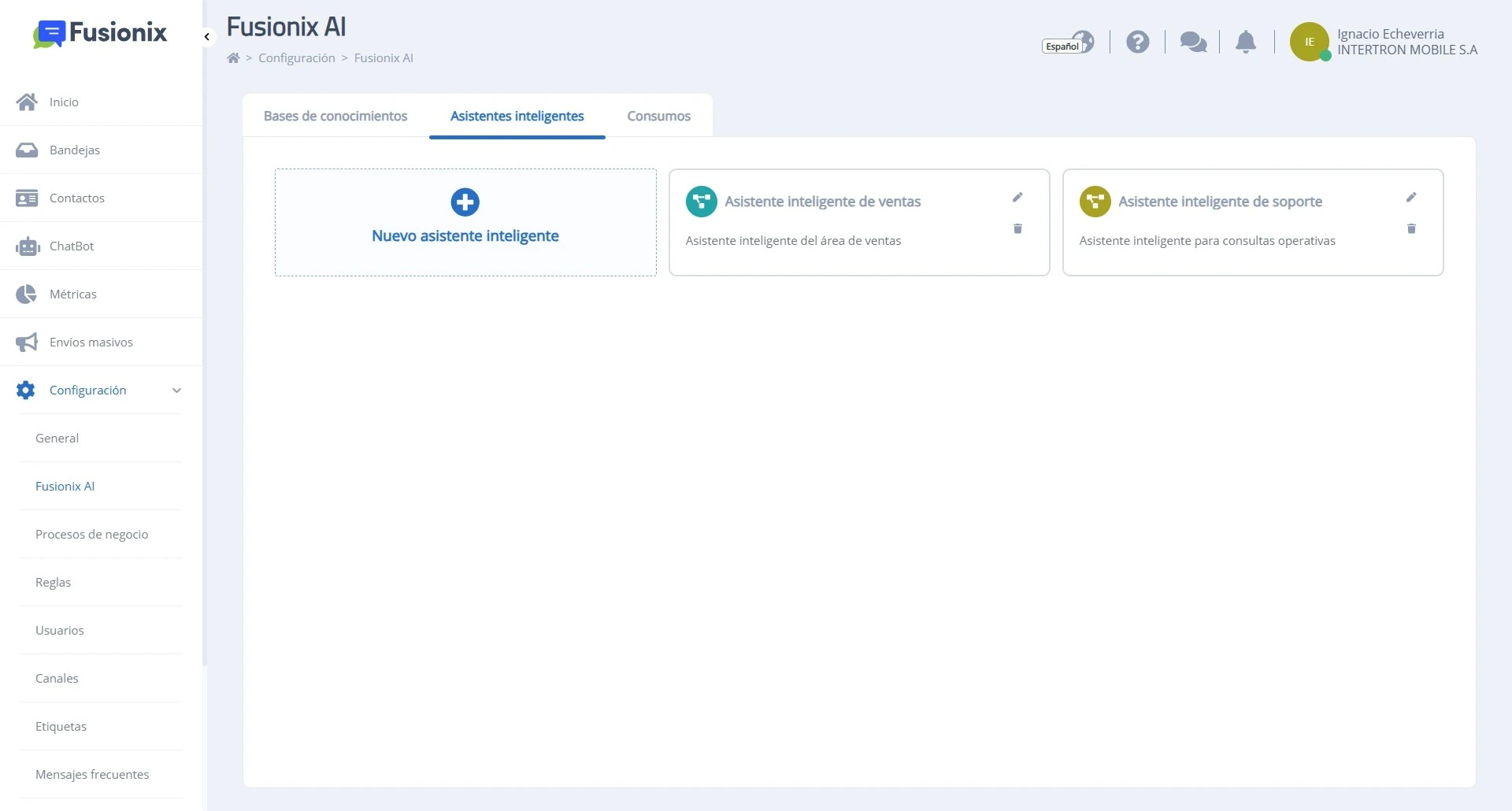Click the IE user avatar
This screenshot has height=811, width=1512.
pos(1310,42)
